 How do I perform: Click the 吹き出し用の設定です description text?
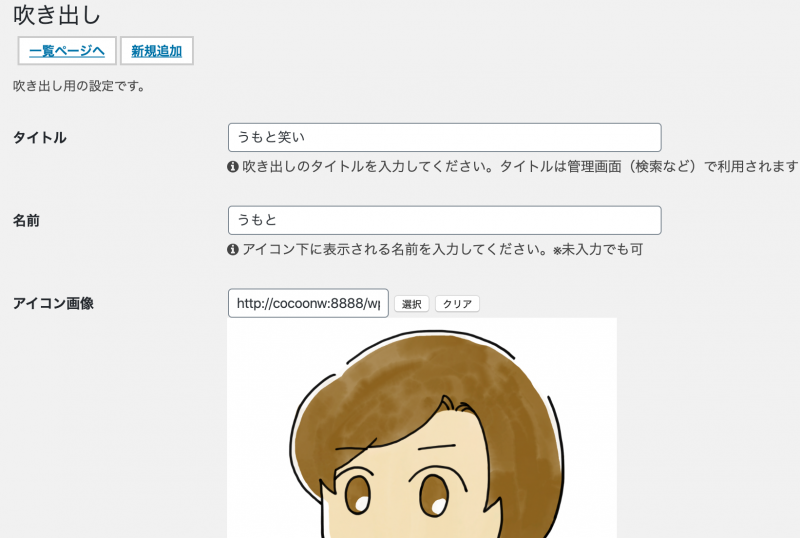pyautogui.click(x=79, y=87)
